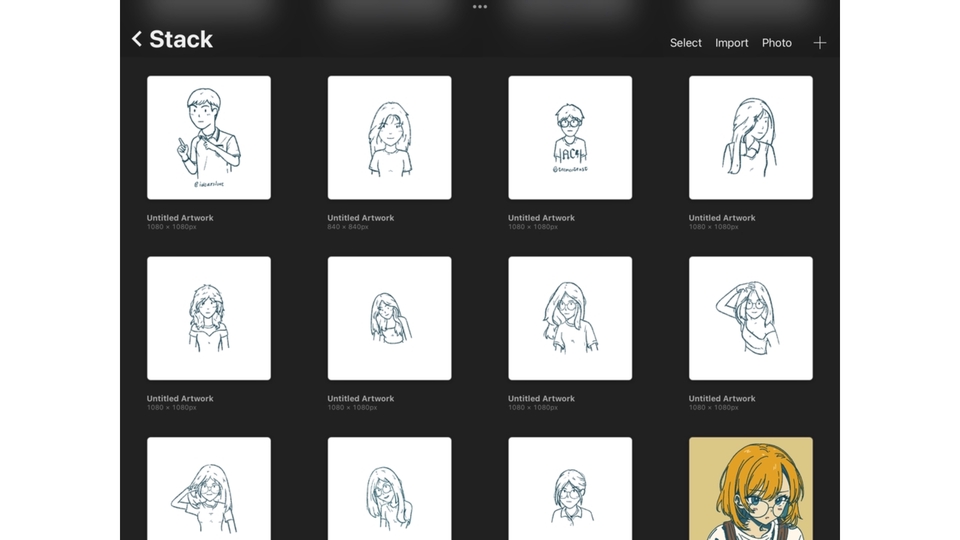
Task: Open the colored orange-haired girl artwork
Action: pyautogui.click(x=750, y=489)
